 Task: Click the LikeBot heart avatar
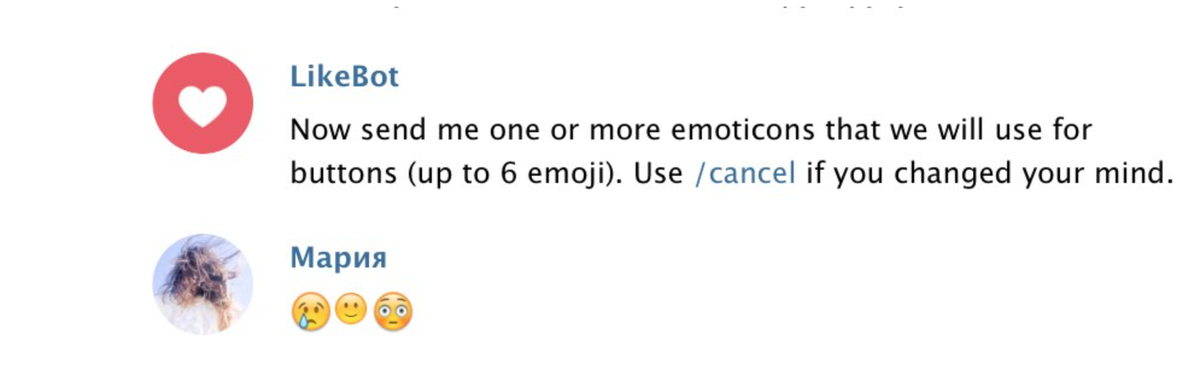click(203, 104)
